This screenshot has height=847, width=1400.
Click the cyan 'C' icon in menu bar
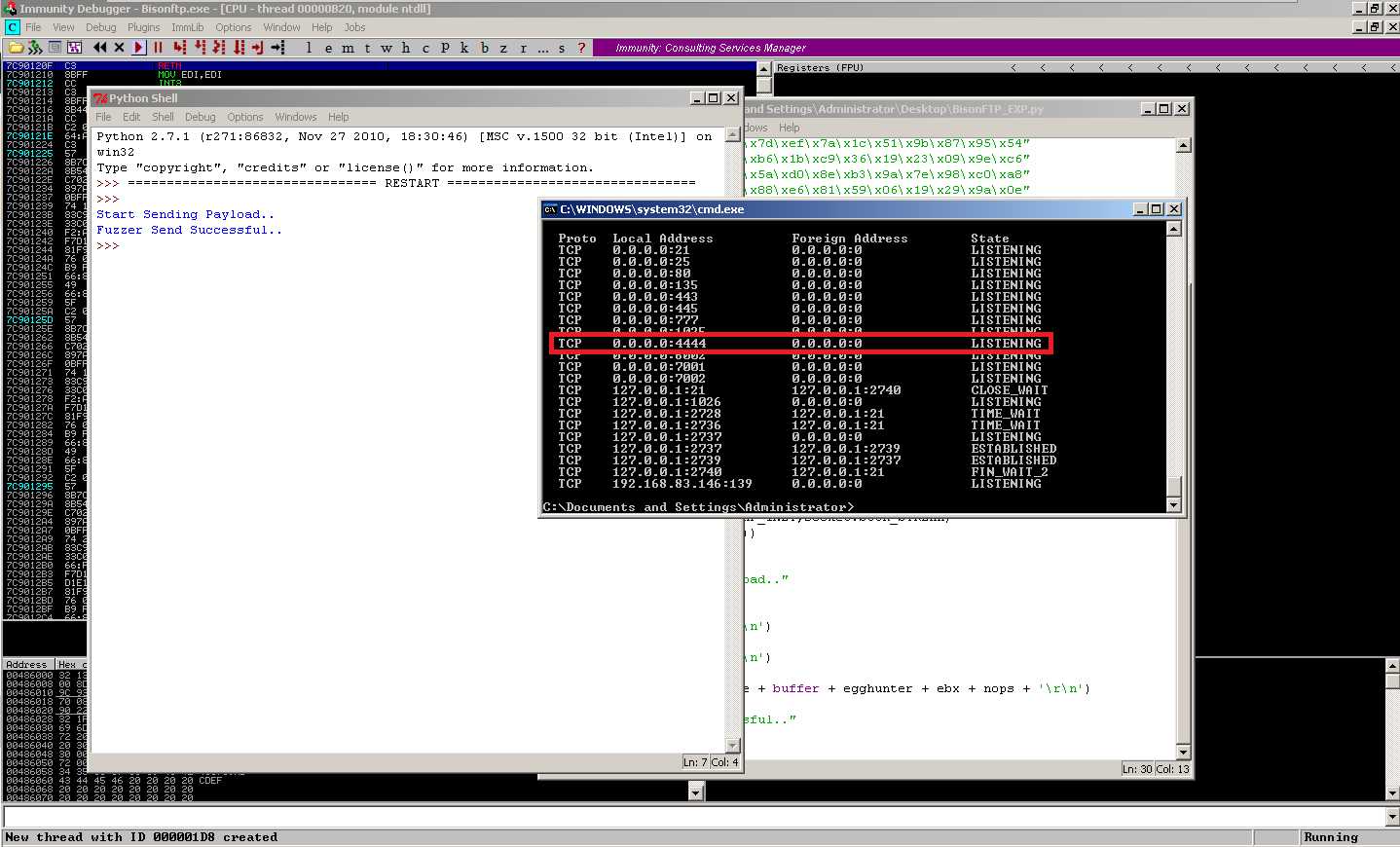pyautogui.click(x=12, y=27)
